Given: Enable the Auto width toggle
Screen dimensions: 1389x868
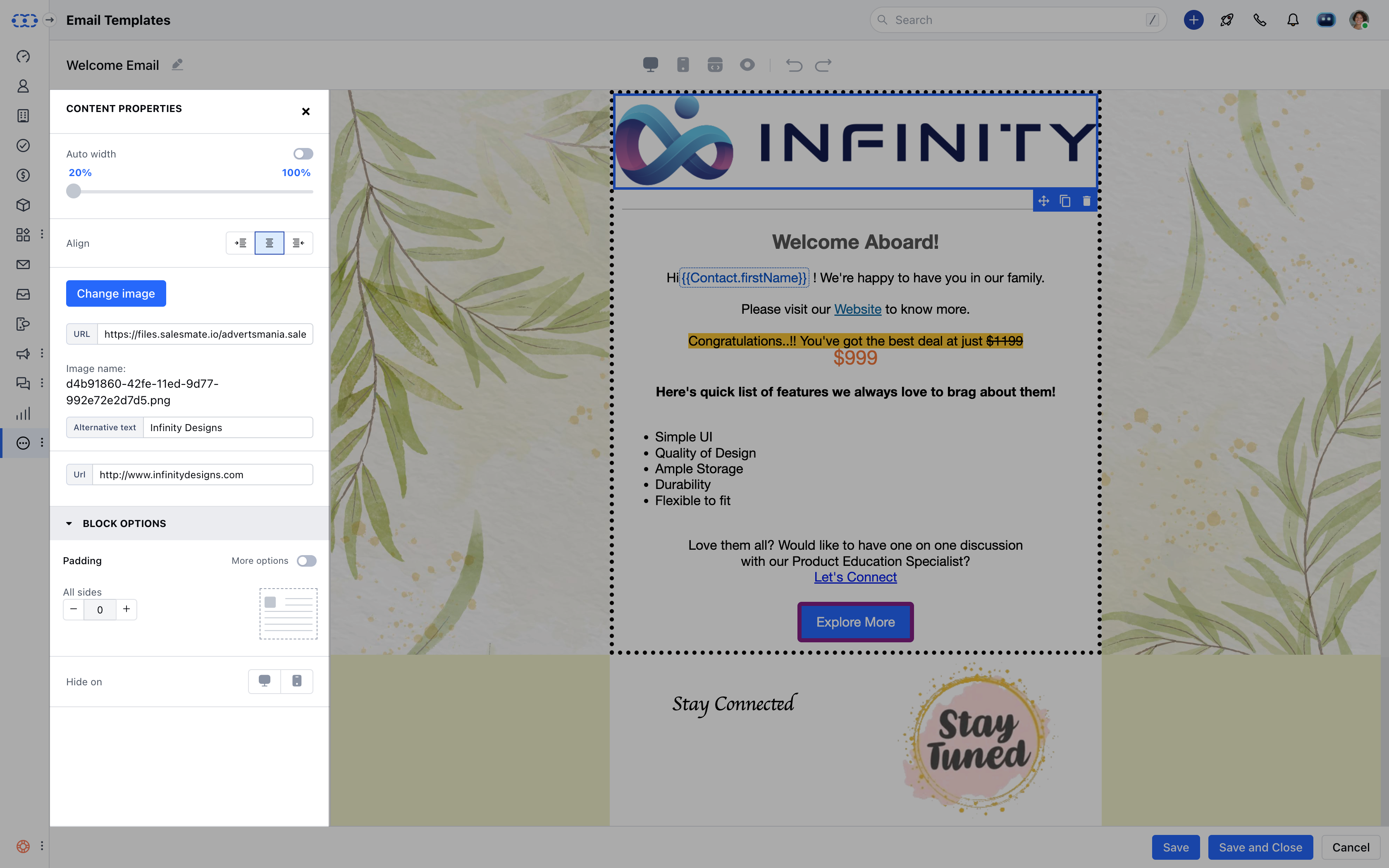Looking at the screenshot, I should click(x=303, y=153).
